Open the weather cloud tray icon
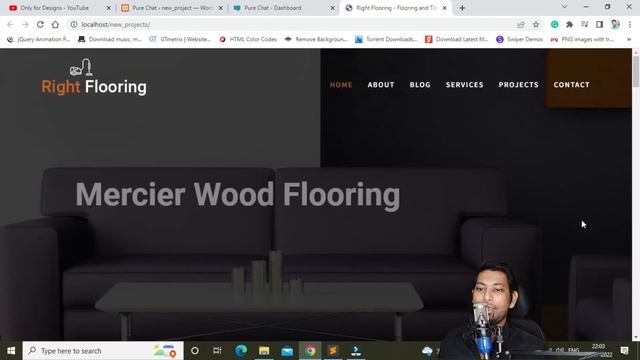The height and width of the screenshot is (360, 640). pos(427,351)
